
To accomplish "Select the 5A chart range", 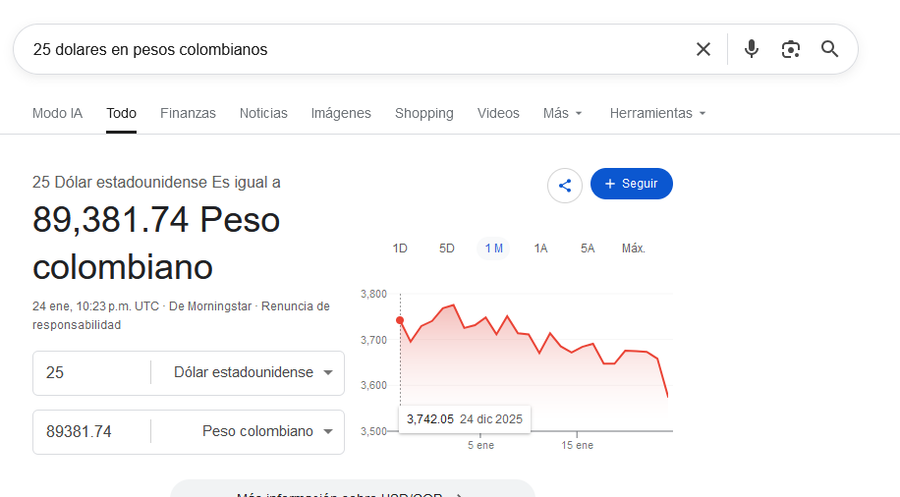I will click(588, 248).
